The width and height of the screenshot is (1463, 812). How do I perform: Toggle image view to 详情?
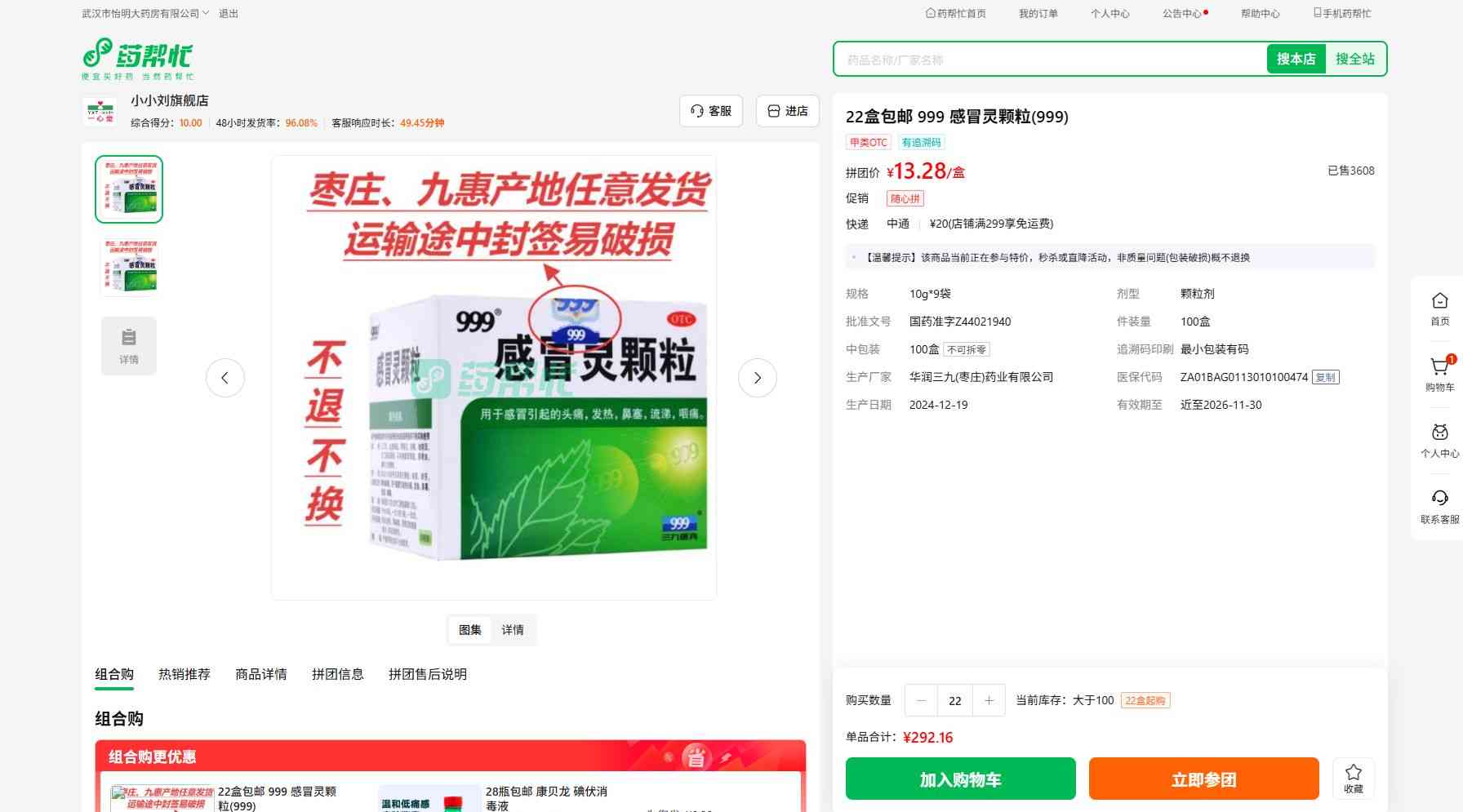coord(513,630)
